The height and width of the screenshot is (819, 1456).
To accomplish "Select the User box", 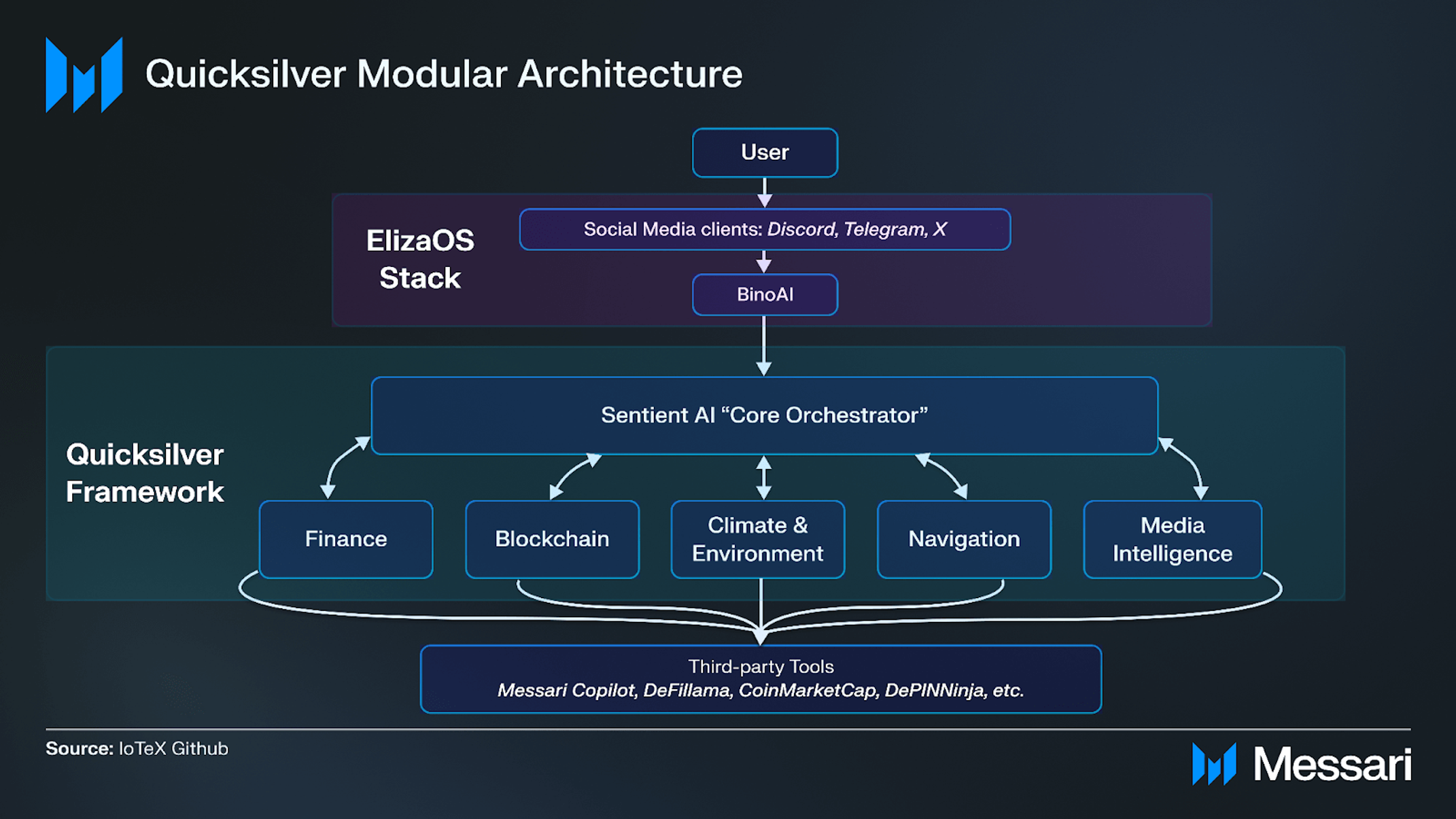I will click(765, 152).
